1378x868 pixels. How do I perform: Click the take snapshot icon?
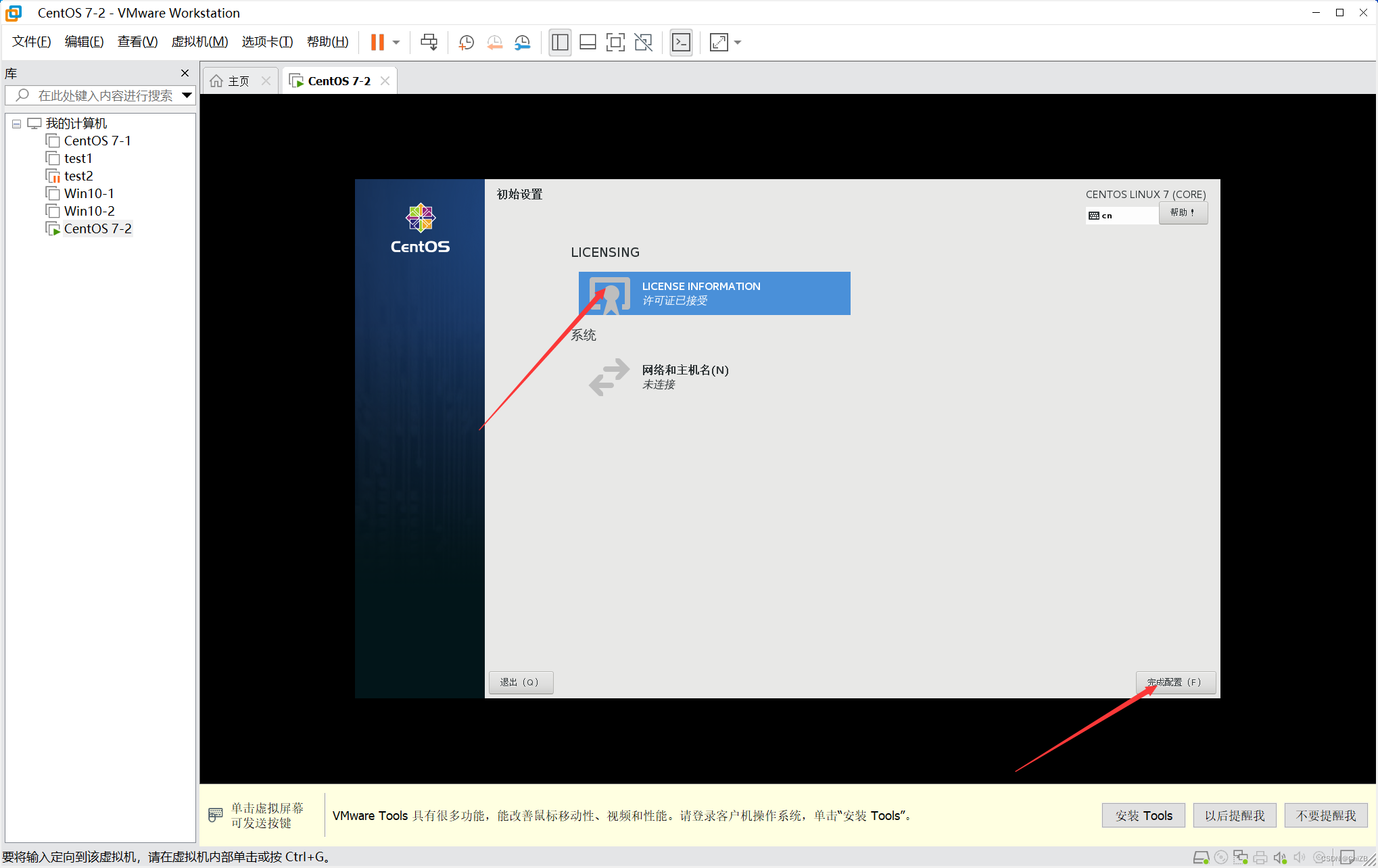(x=466, y=43)
